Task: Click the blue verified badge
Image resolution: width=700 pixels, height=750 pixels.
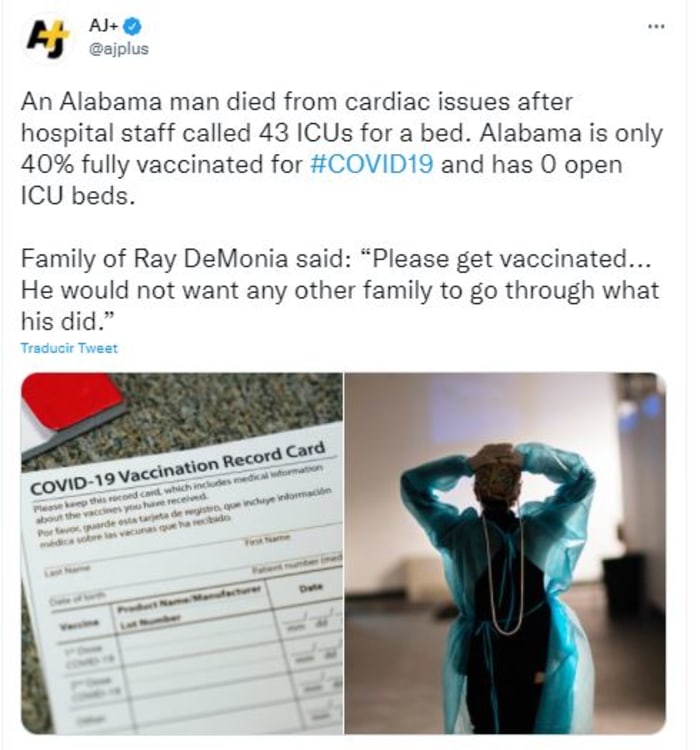Action: 136,27
